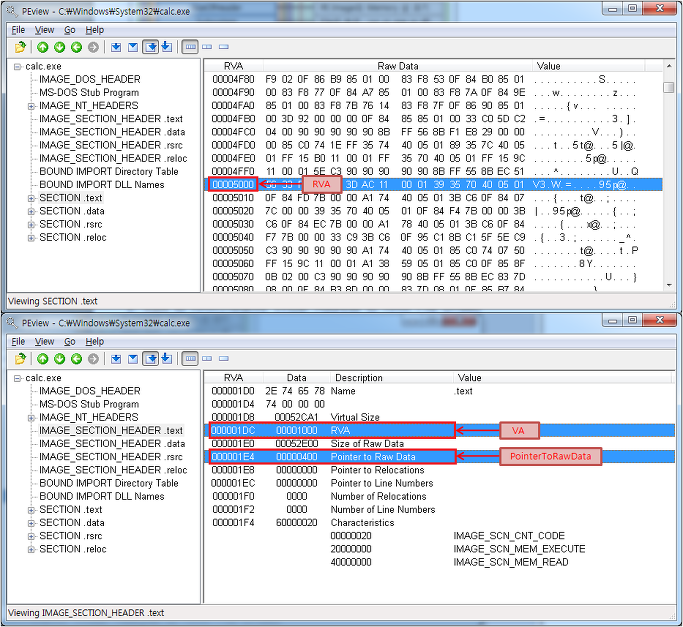Click the Open file icon in top PEview window
Viewport: 683px width, 627px height.
click(x=20, y=47)
